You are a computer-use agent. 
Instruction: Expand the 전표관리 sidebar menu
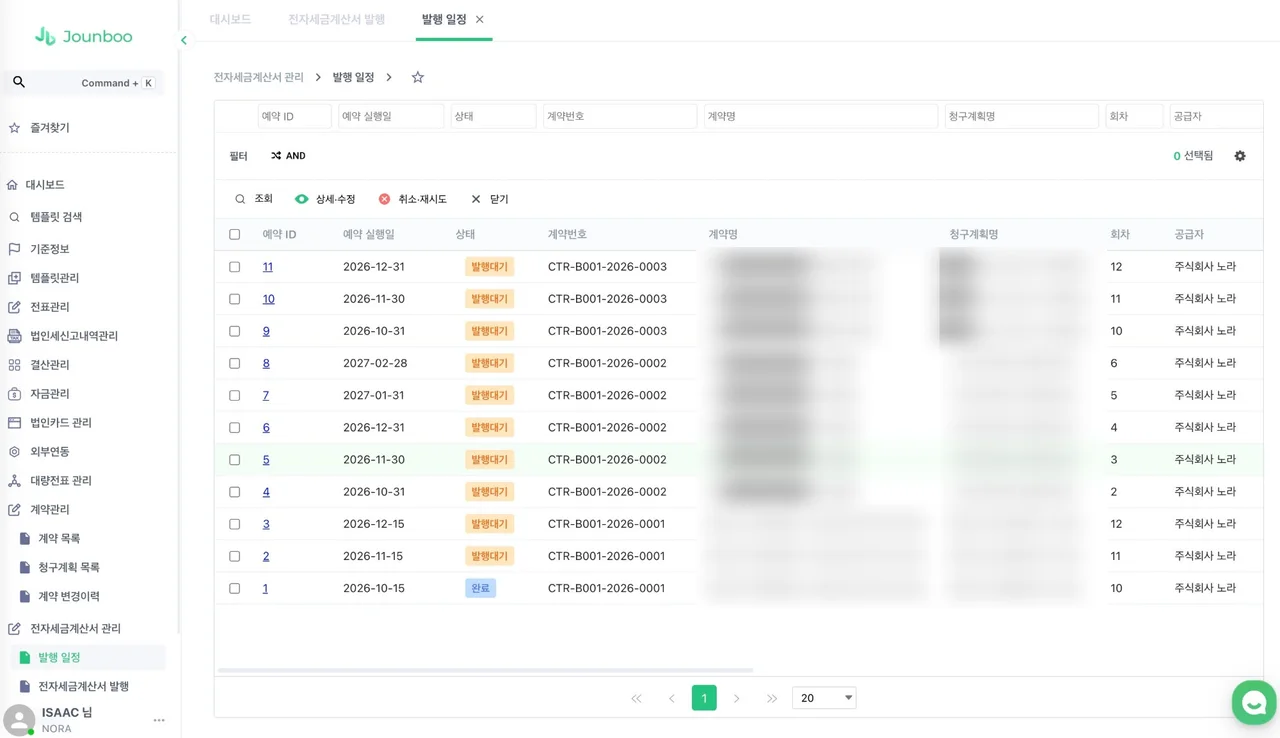(x=50, y=307)
